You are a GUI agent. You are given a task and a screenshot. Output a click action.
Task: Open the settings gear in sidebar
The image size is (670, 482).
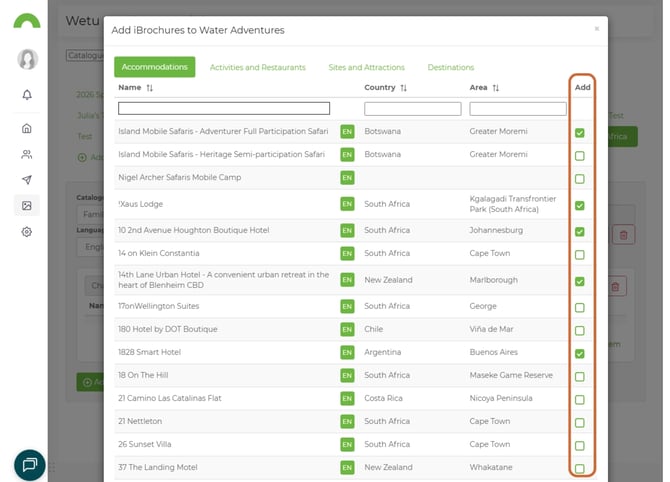pos(27,232)
